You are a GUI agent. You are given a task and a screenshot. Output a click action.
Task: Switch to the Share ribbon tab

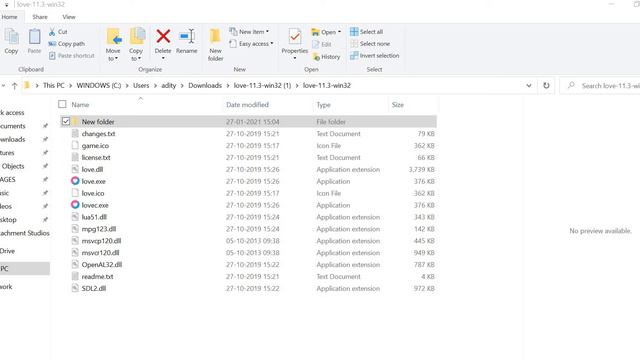click(40, 17)
